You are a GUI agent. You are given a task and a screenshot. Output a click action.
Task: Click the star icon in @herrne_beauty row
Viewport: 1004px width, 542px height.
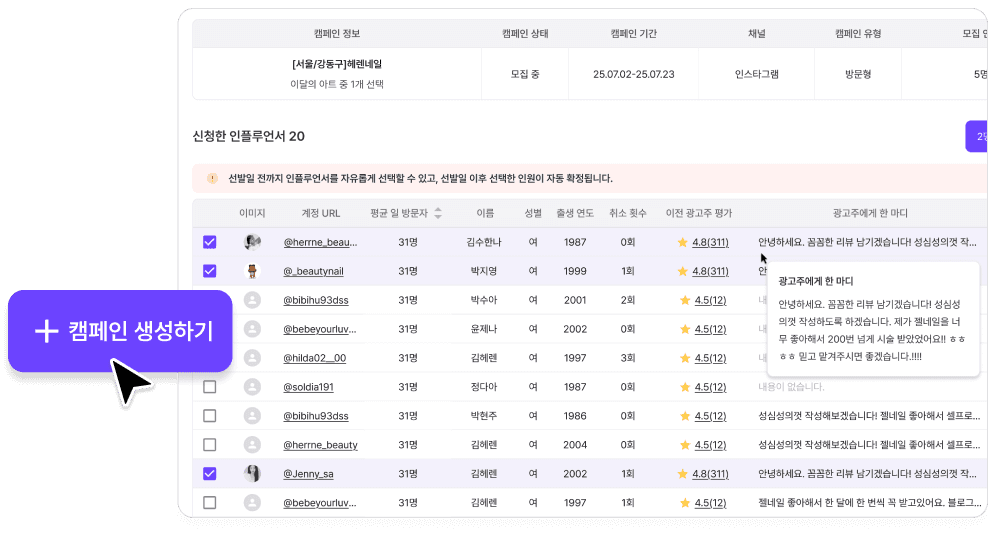point(685,445)
